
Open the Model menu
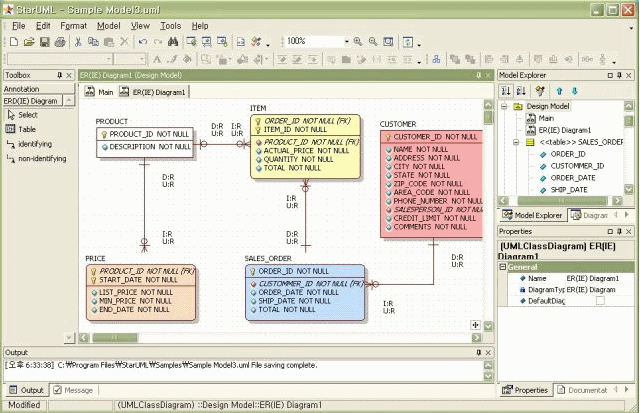108,25
